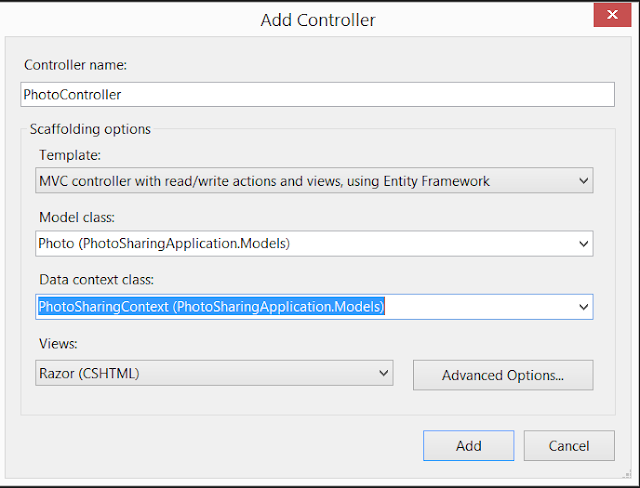Expand the Data context class dropdown arrow
Image resolution: width=640 pixels, height=488 pixels.
[x=584, y=307]
